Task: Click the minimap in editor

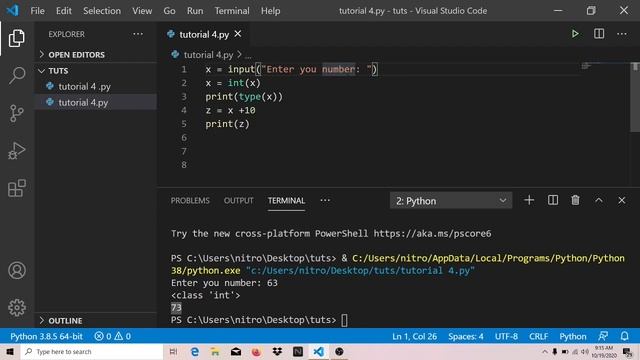Action: click(604, 67)
